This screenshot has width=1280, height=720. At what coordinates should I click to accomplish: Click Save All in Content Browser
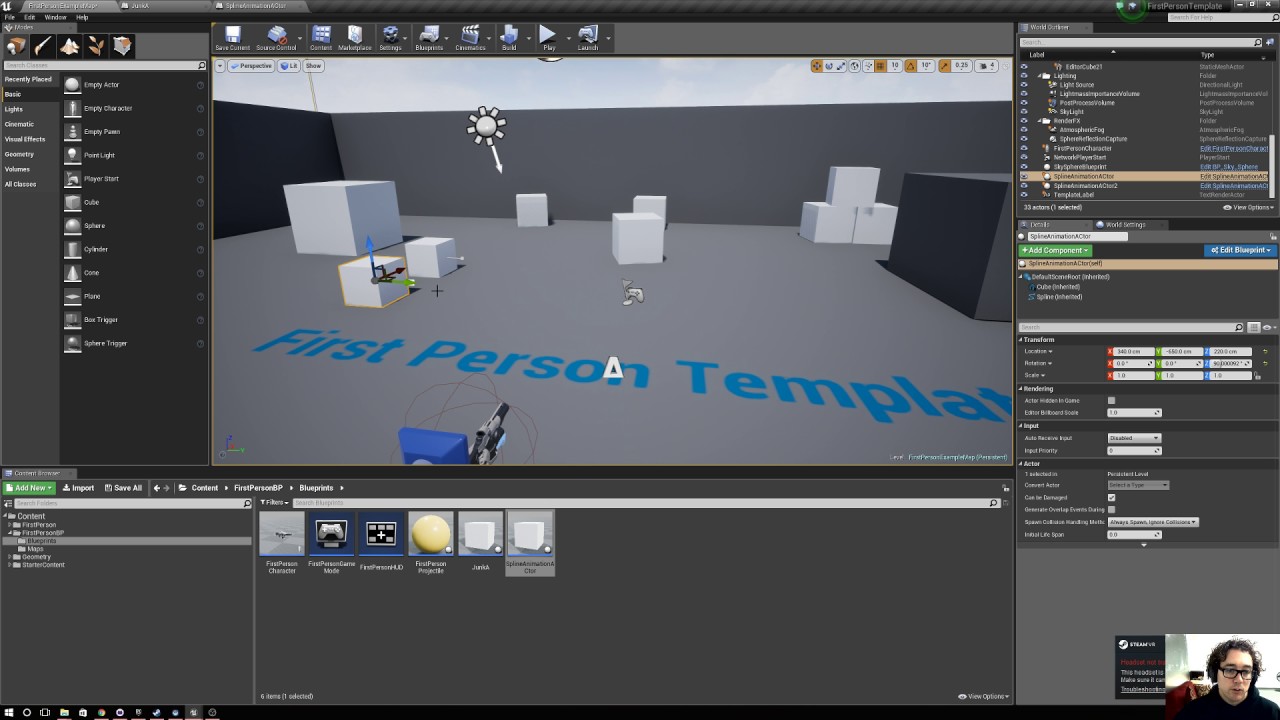point(123,488)
